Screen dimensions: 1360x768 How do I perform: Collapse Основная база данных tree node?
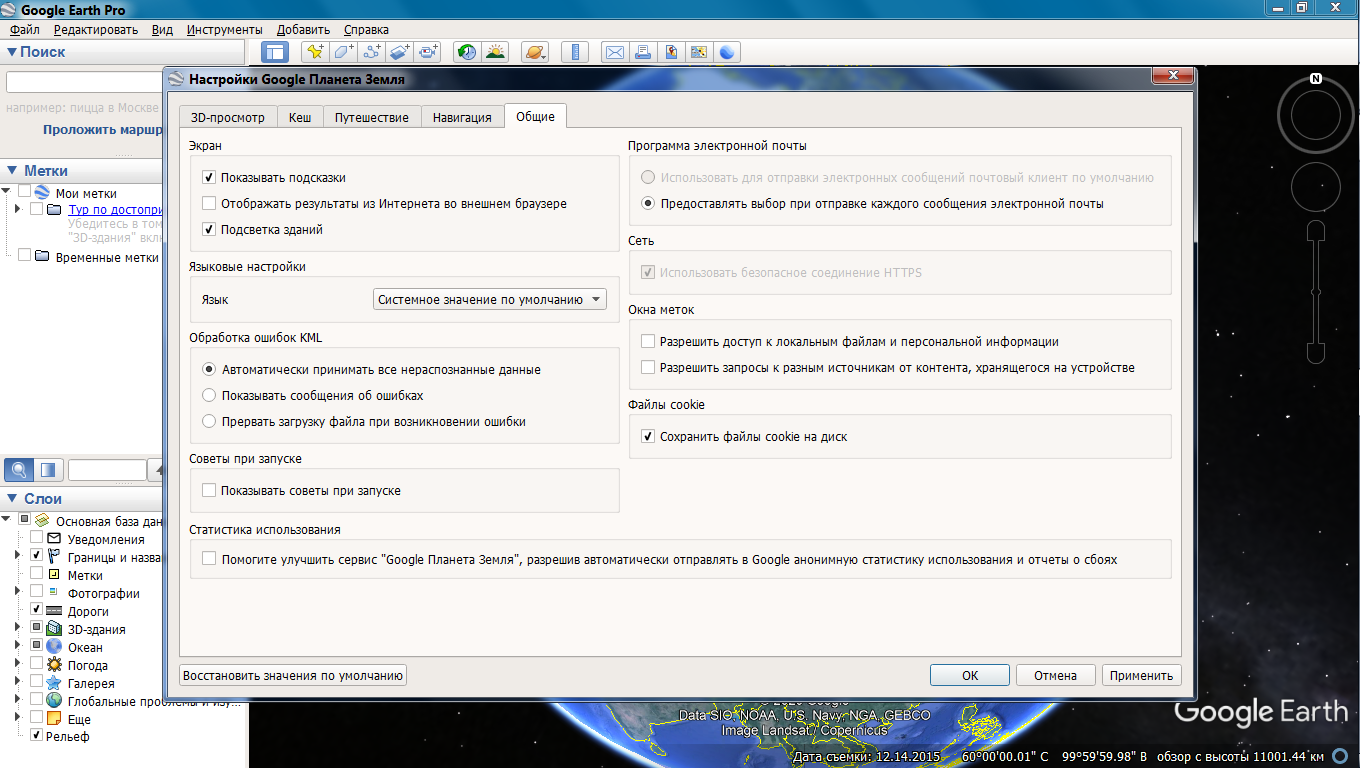(6, 520)
